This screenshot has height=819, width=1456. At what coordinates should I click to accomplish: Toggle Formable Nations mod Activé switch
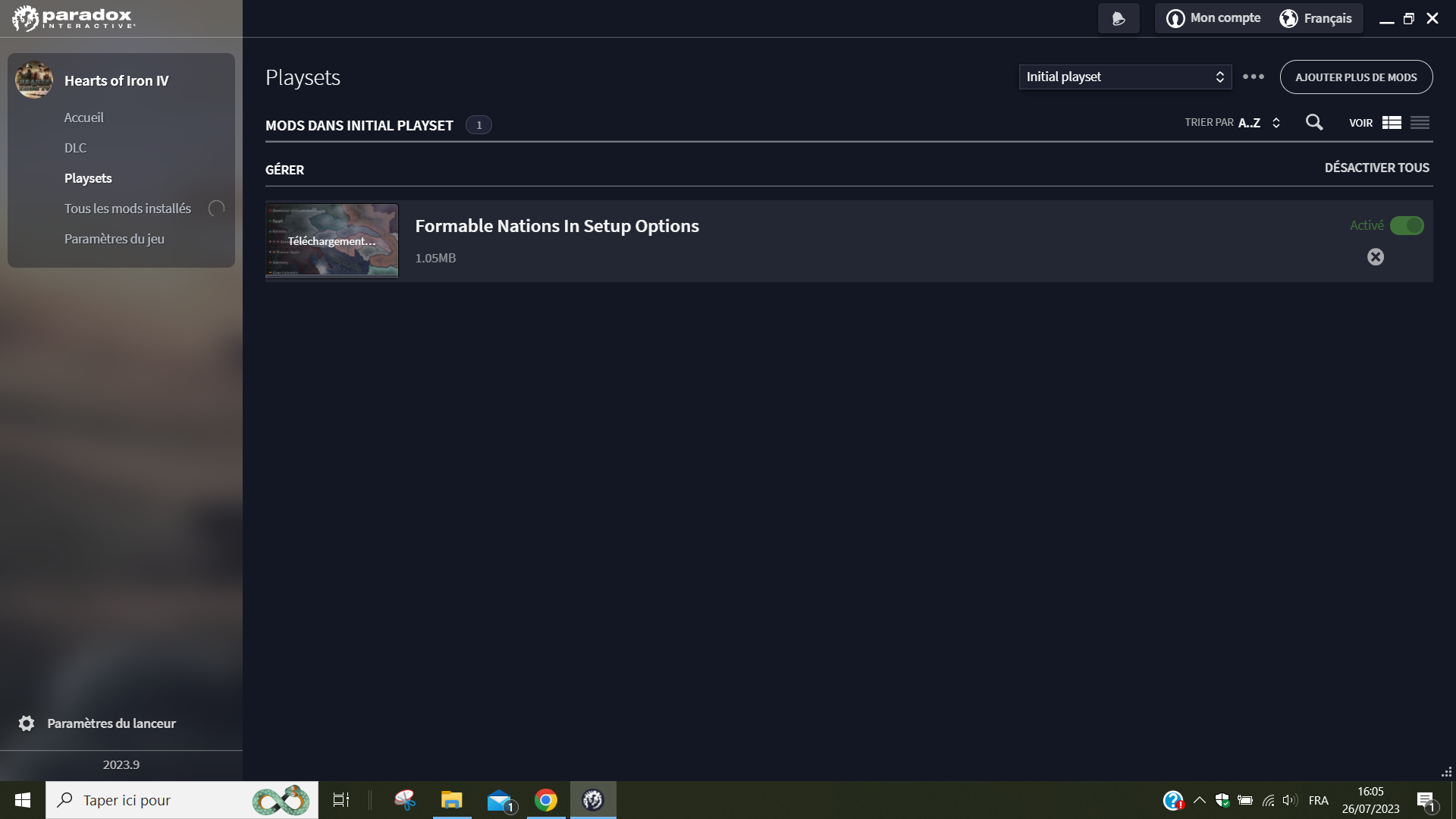1407,226
